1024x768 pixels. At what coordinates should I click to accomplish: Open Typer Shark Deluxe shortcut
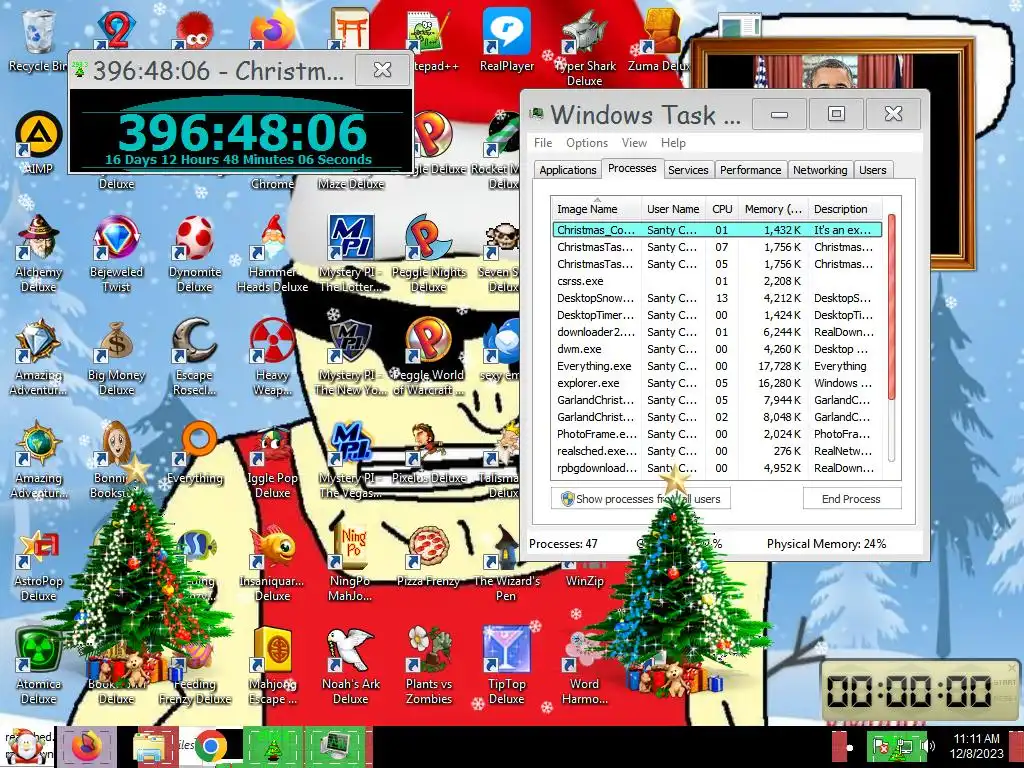pos(584,47)
